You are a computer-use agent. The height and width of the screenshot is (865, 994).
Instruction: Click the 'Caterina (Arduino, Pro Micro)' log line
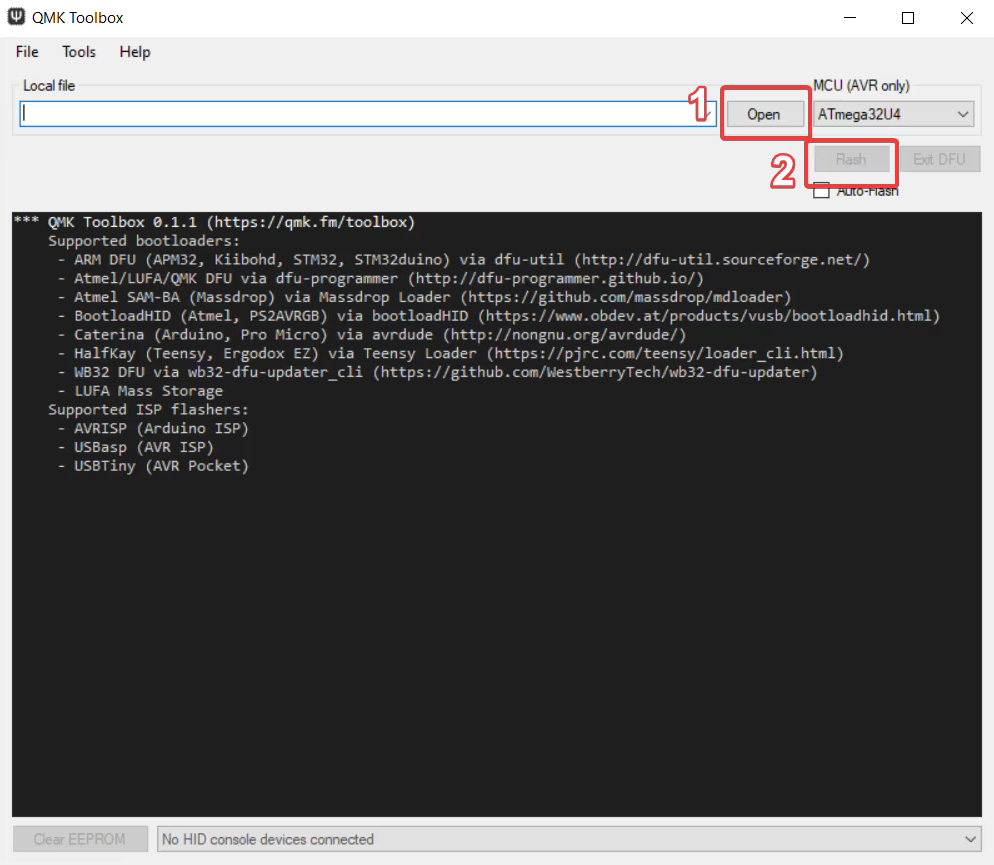point(371,334)
